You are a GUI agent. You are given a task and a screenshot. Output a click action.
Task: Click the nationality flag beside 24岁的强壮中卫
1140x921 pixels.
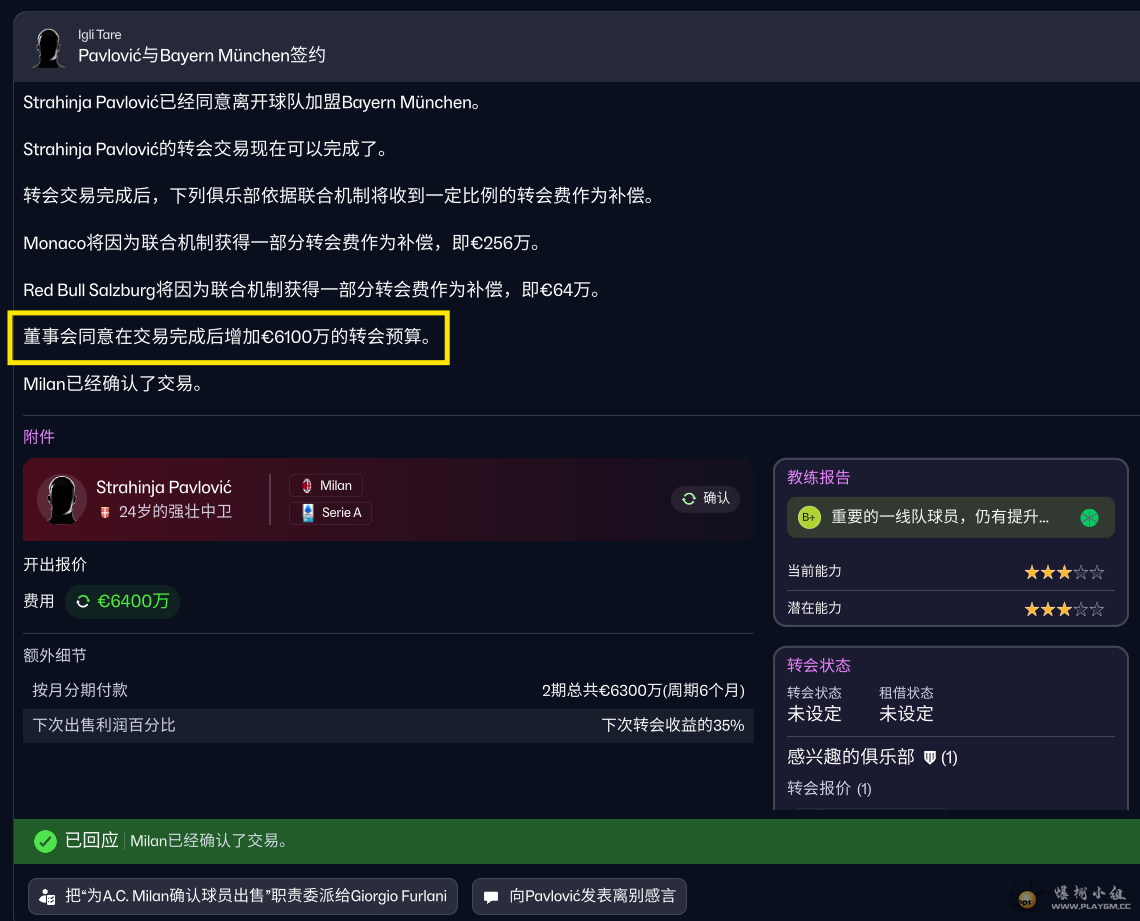click(x=105, y=512)
